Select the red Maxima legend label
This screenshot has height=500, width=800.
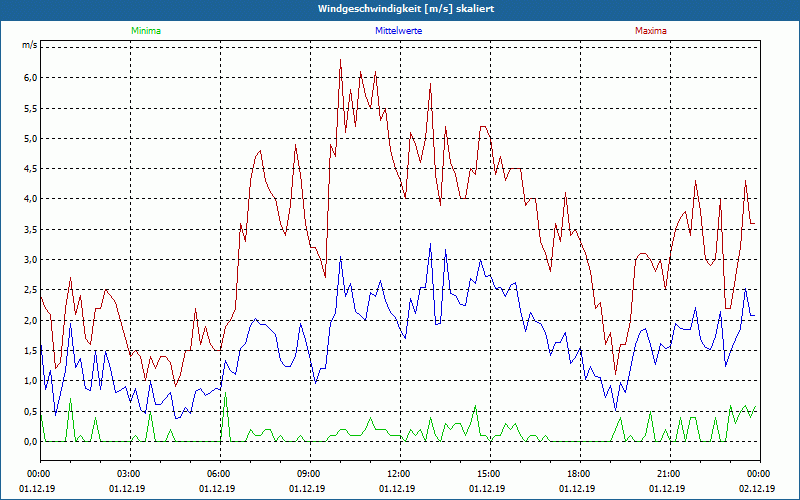651,31
